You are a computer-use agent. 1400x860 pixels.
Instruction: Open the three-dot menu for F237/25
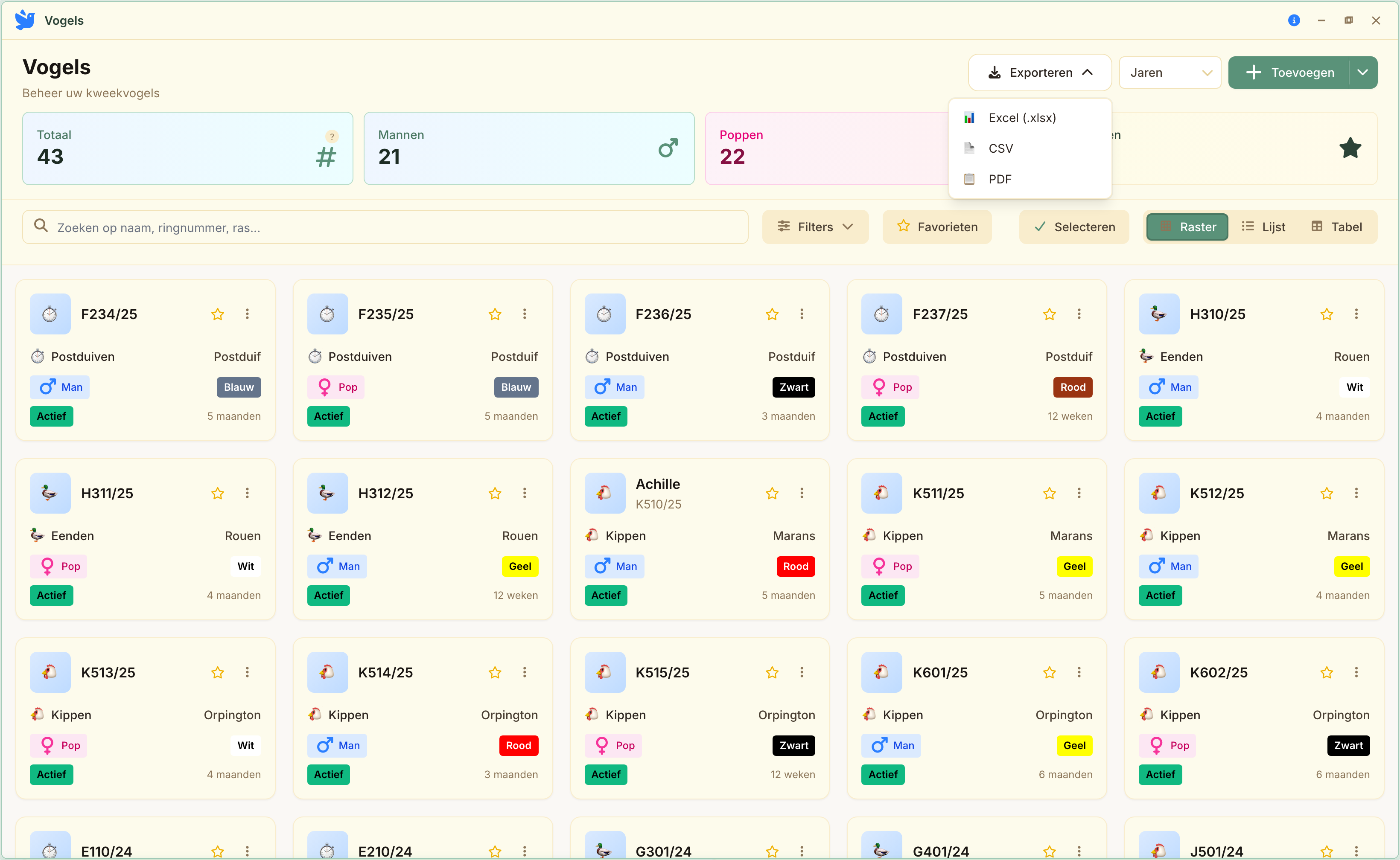[1079, 314]
